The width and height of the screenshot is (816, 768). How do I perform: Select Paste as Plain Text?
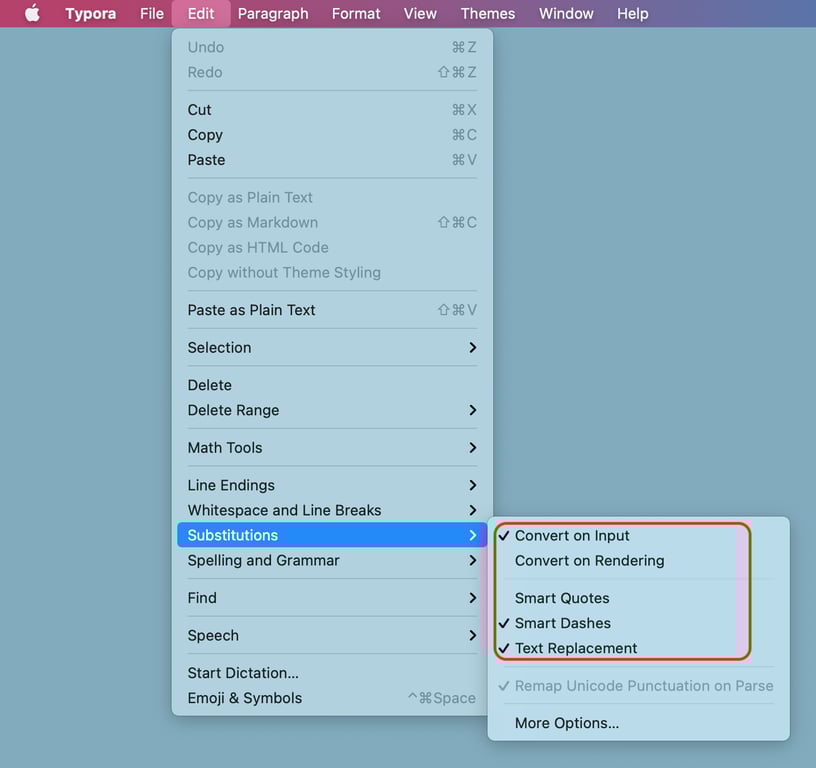tap(332, 310)
